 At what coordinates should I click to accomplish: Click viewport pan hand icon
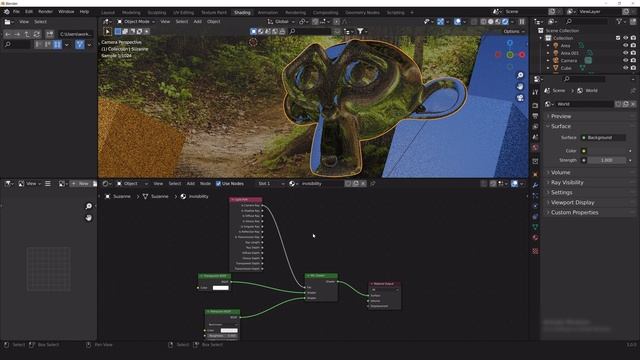click(x=520, y=87)
